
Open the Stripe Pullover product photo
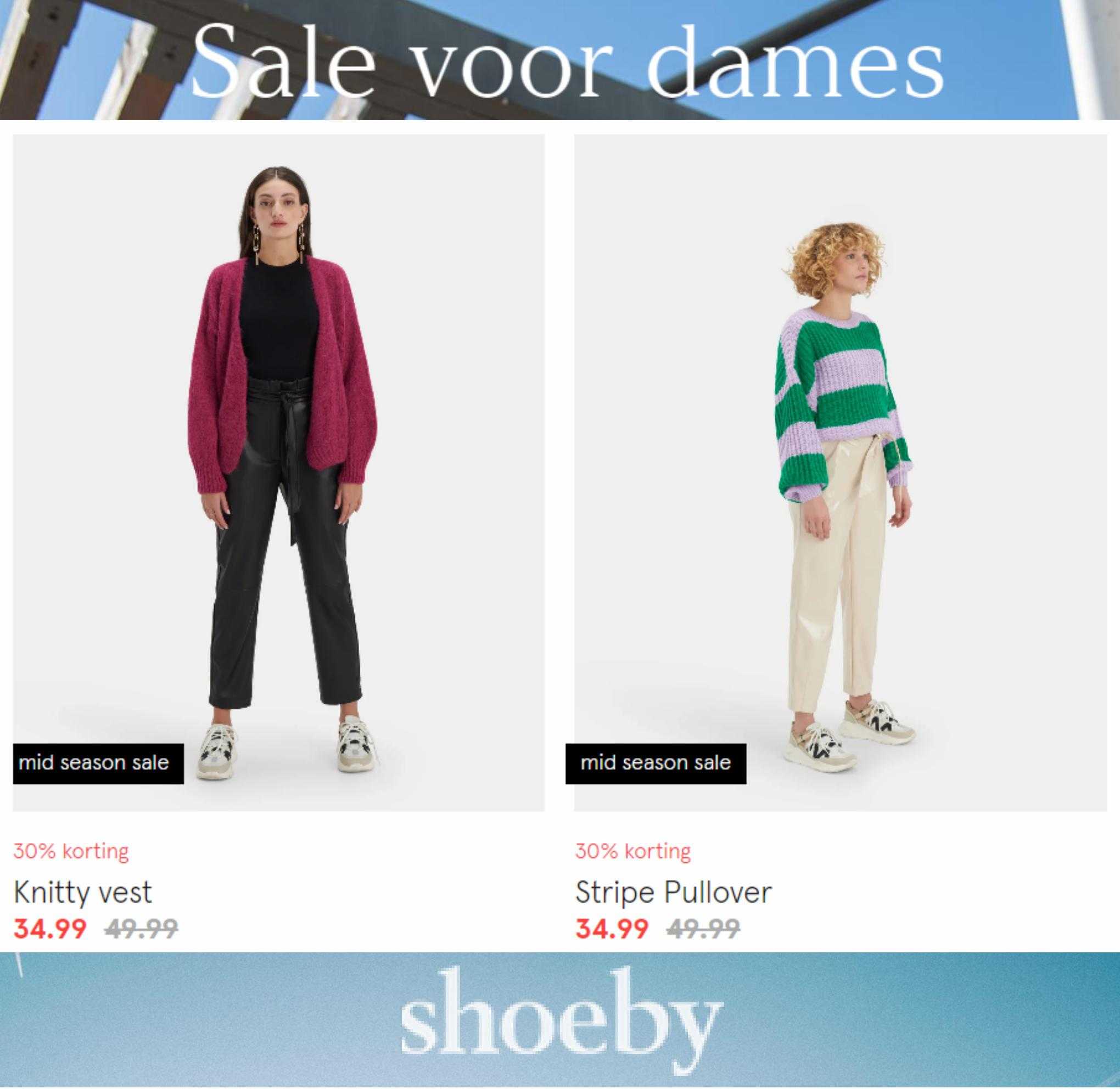[x=841, y=473]
